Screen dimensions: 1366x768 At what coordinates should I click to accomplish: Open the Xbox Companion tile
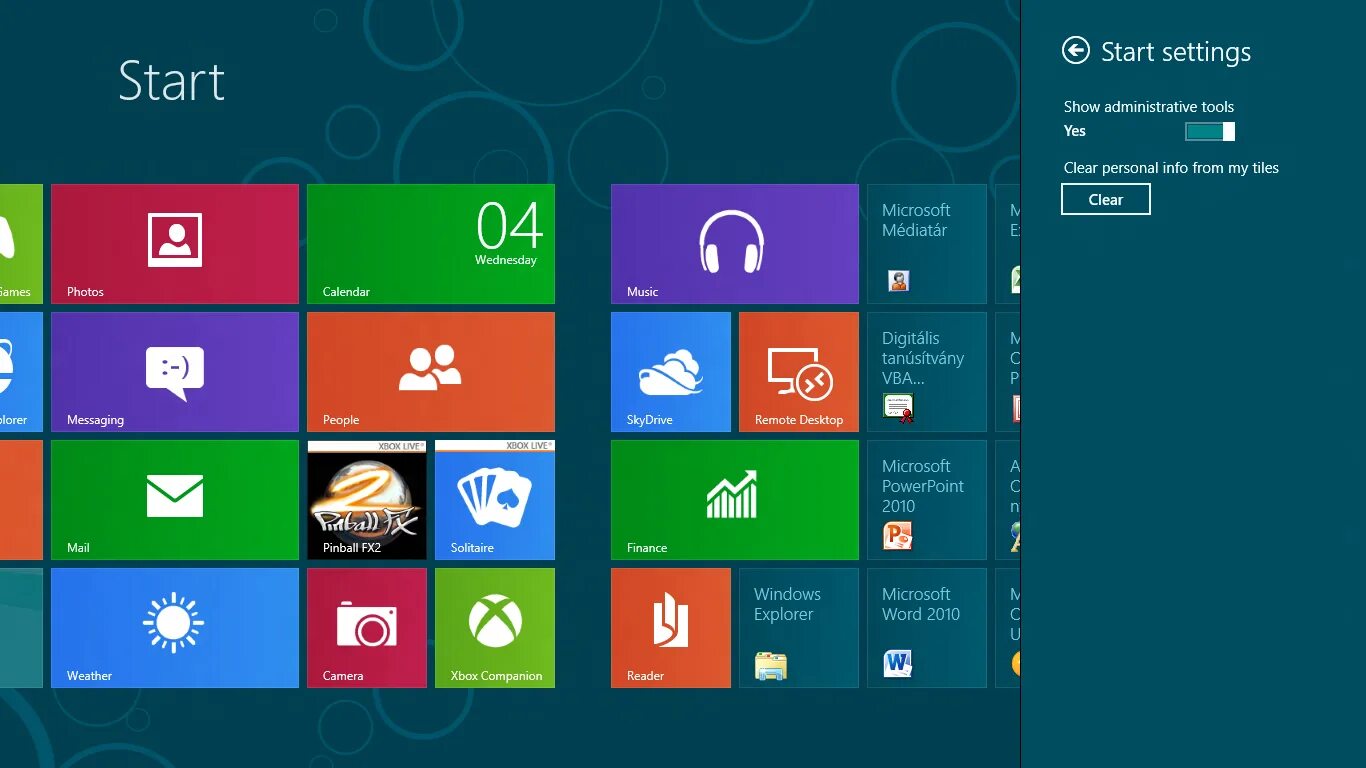click(495, 628)
